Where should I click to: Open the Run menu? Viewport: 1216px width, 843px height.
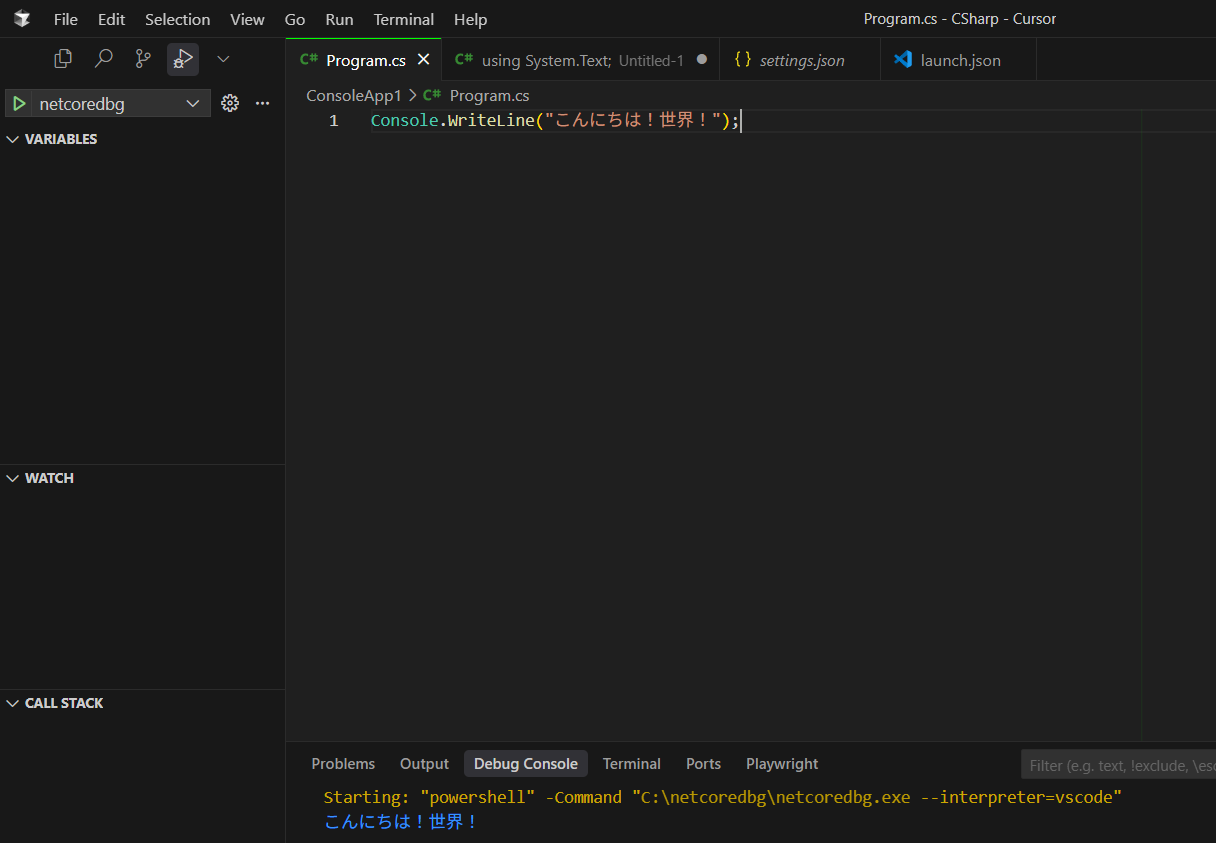(339, 19)
